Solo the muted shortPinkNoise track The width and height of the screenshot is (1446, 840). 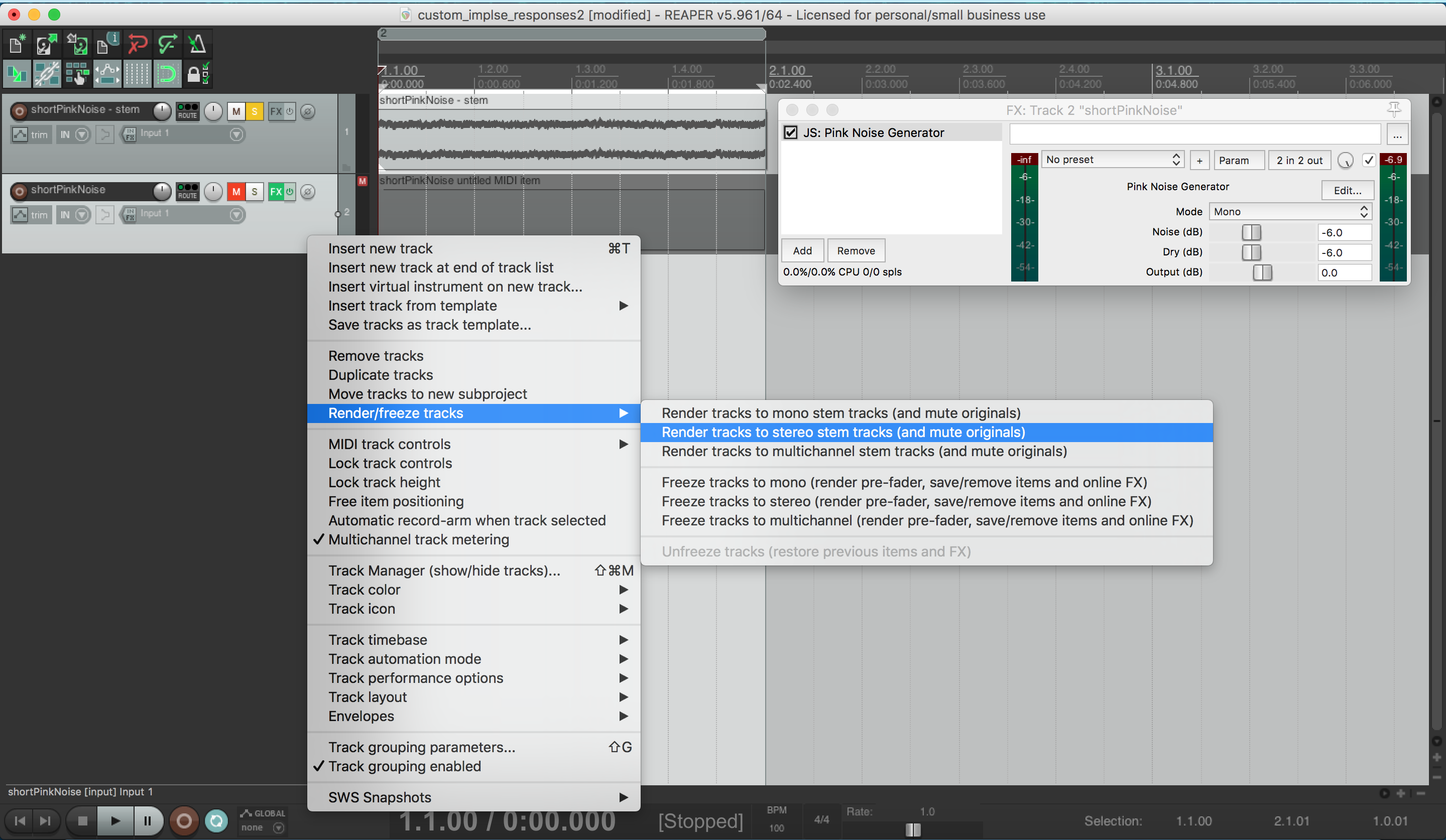click(254, 192)
